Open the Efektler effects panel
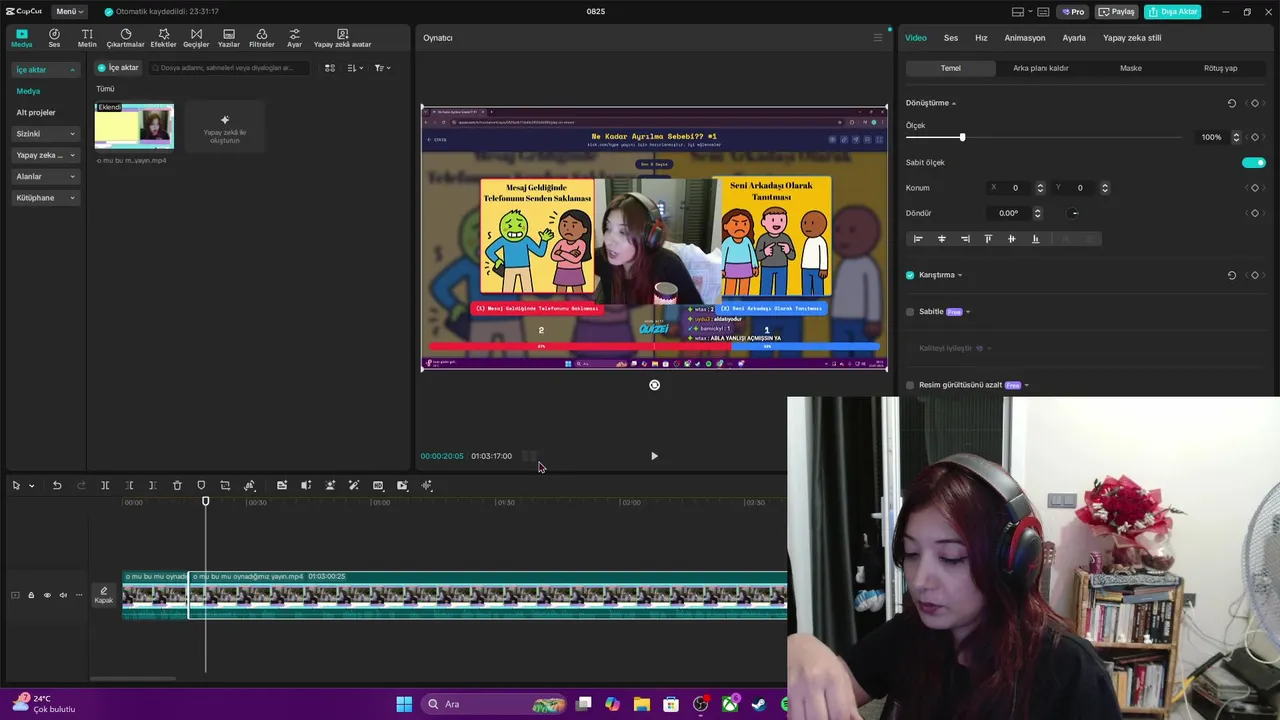This screenshot has width=1280, height=720. [163, 38]
